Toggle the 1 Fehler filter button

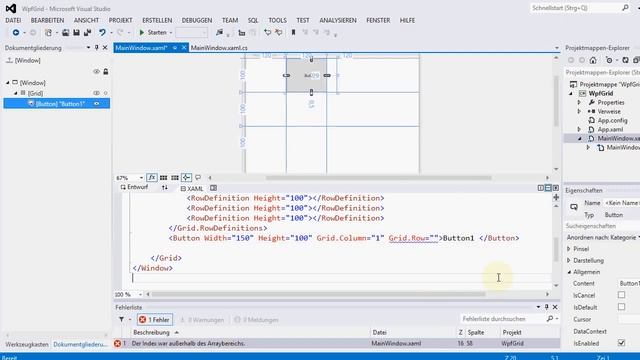point(155,320)
